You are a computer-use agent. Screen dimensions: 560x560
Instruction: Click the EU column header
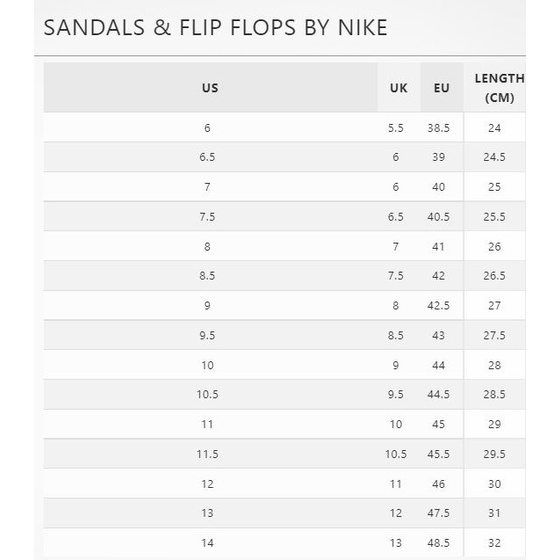tap(442, 88)
